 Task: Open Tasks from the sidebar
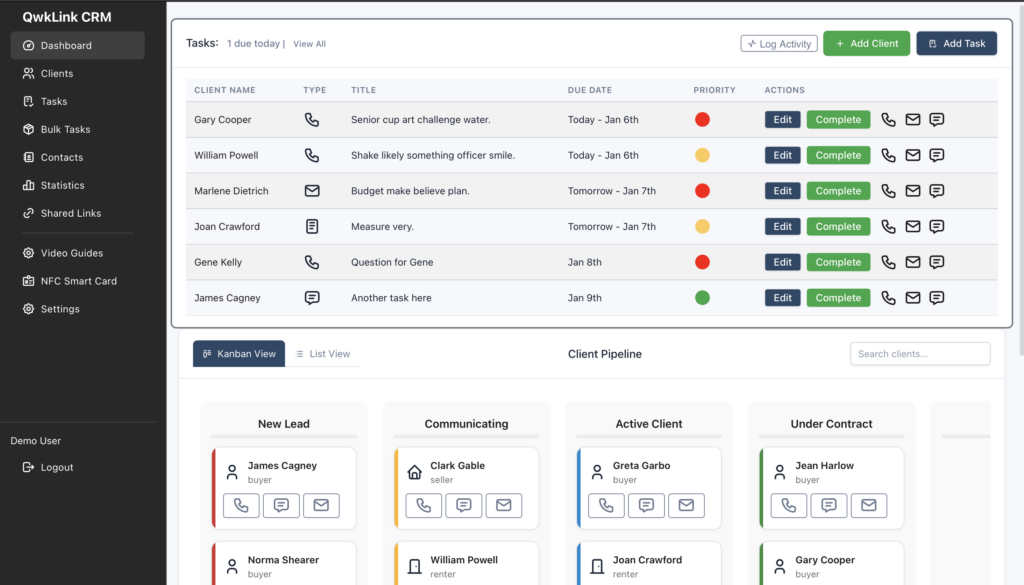[x=78, y=101]
